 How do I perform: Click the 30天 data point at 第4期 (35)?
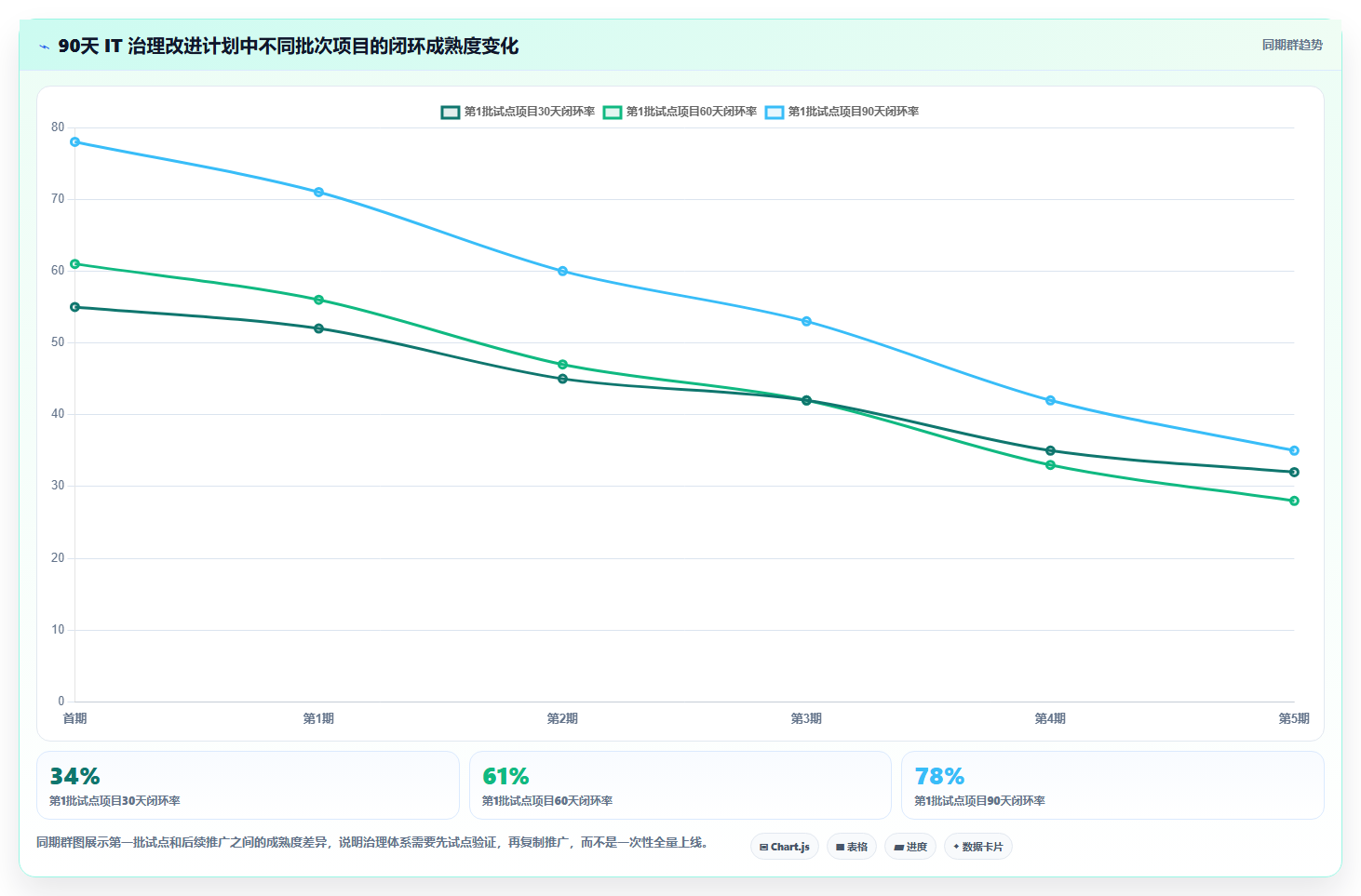coord(1050,451)
